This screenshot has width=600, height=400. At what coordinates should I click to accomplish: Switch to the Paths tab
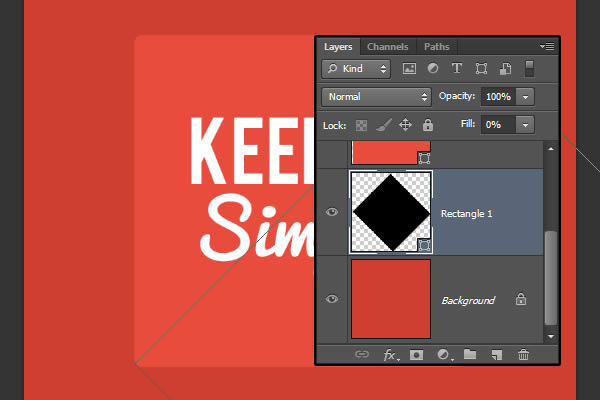[437, 47]
